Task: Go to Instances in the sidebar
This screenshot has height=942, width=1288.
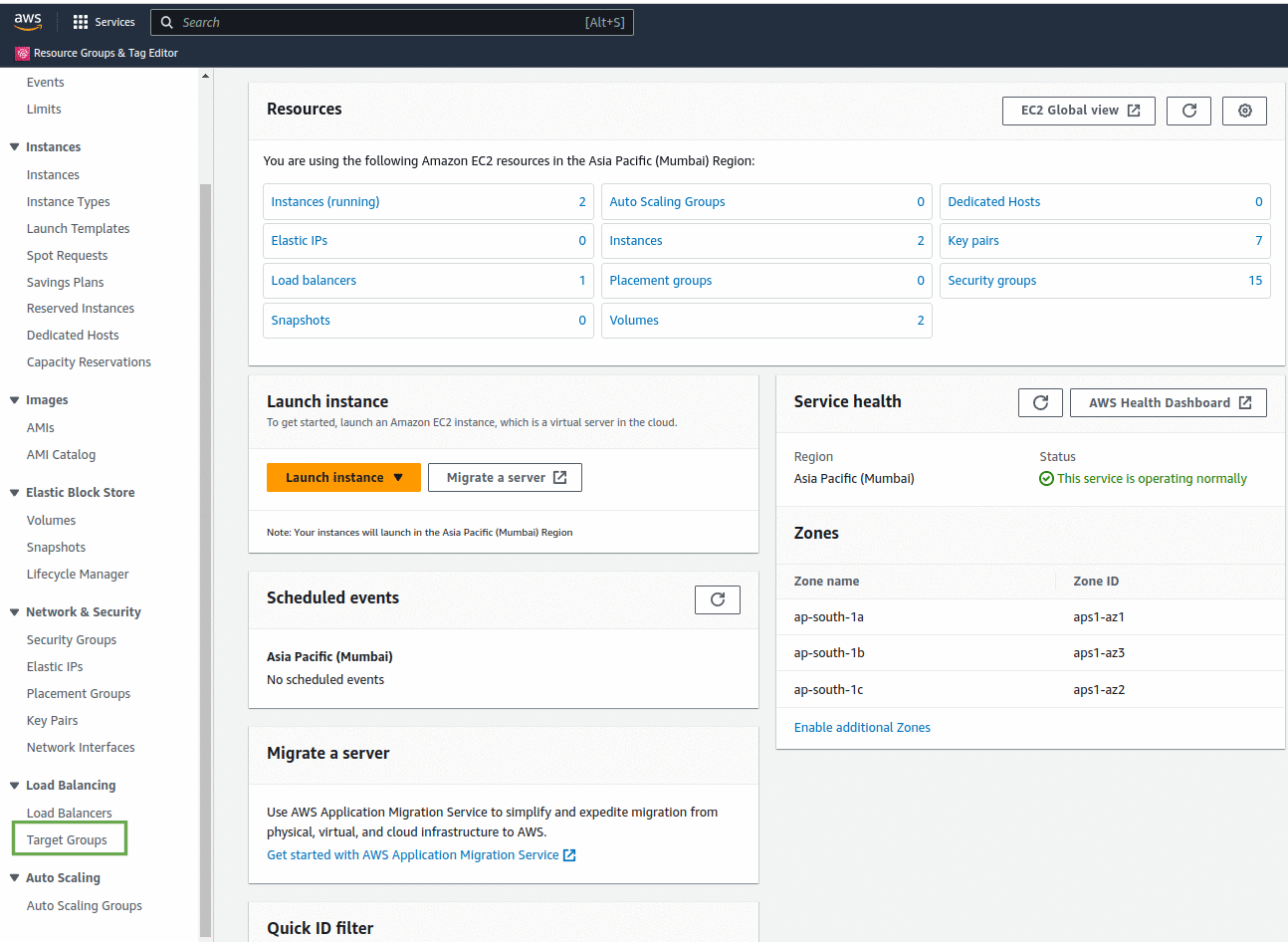Action: (53, 174)
